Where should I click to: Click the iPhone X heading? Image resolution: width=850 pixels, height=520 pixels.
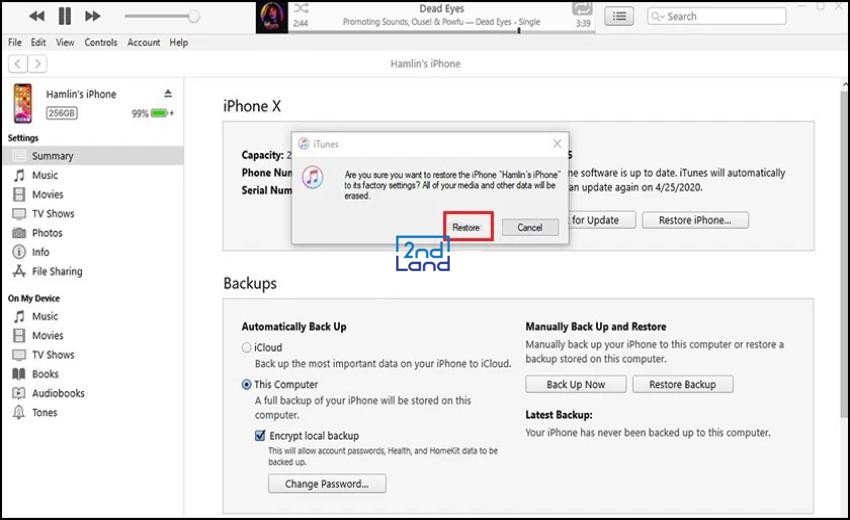[x=252, y=106]
